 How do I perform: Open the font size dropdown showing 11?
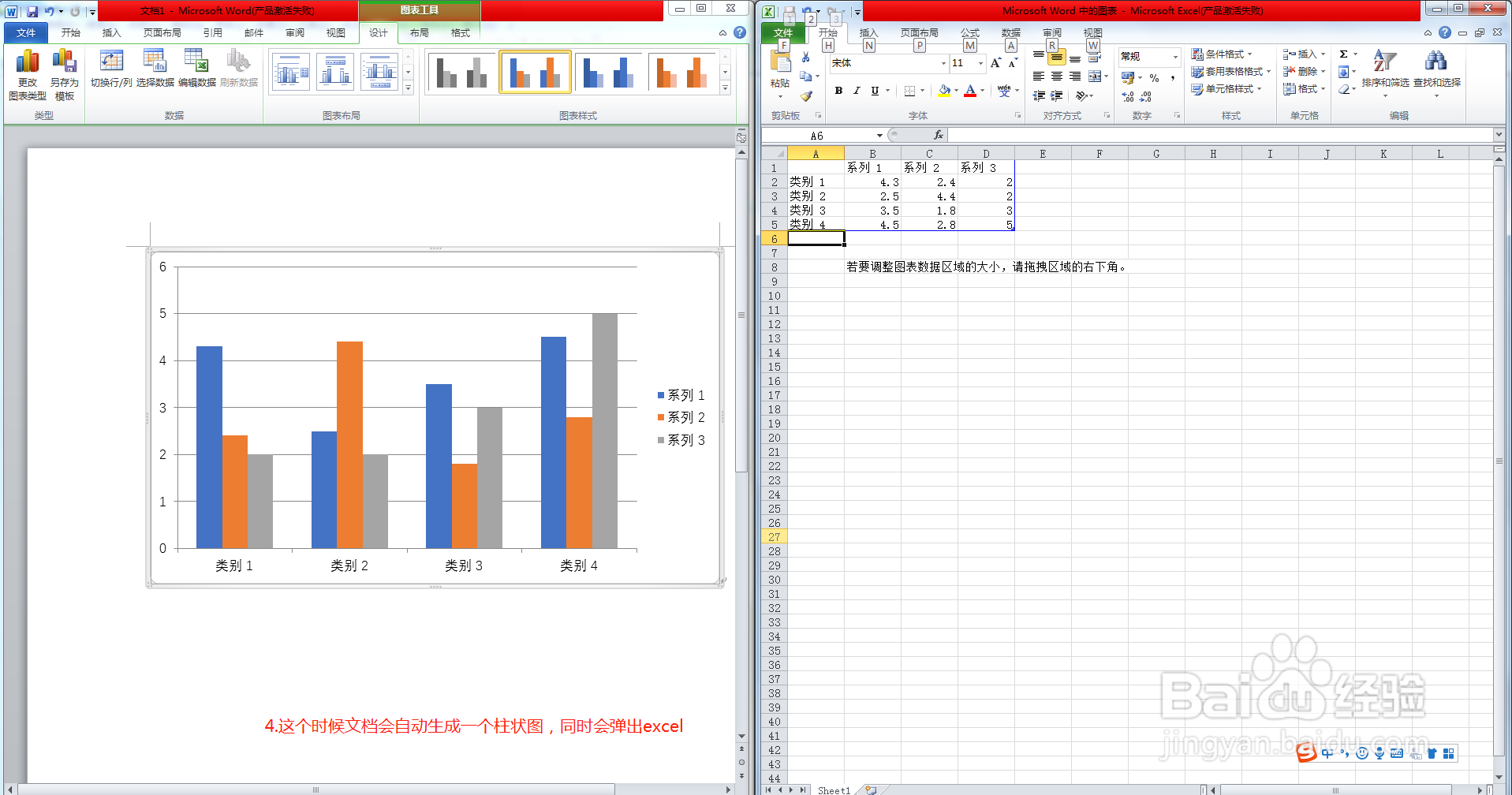[x=980, y=63]
